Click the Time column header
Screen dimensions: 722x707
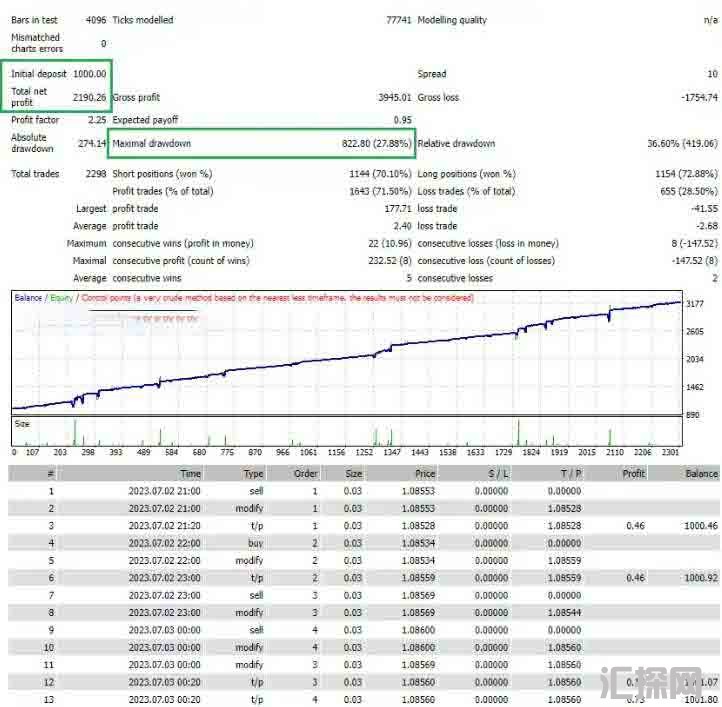point(190,474)
